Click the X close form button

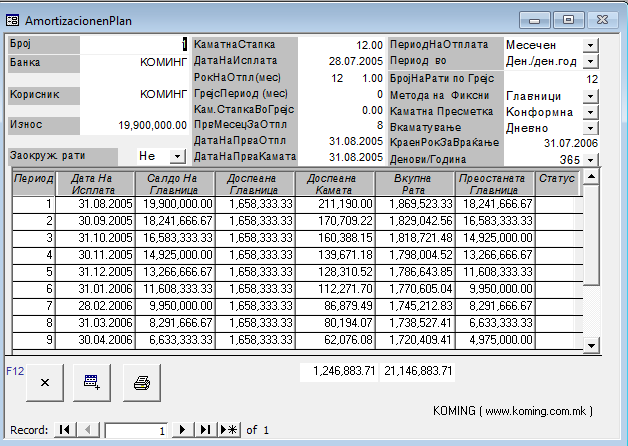pos(44,382)
